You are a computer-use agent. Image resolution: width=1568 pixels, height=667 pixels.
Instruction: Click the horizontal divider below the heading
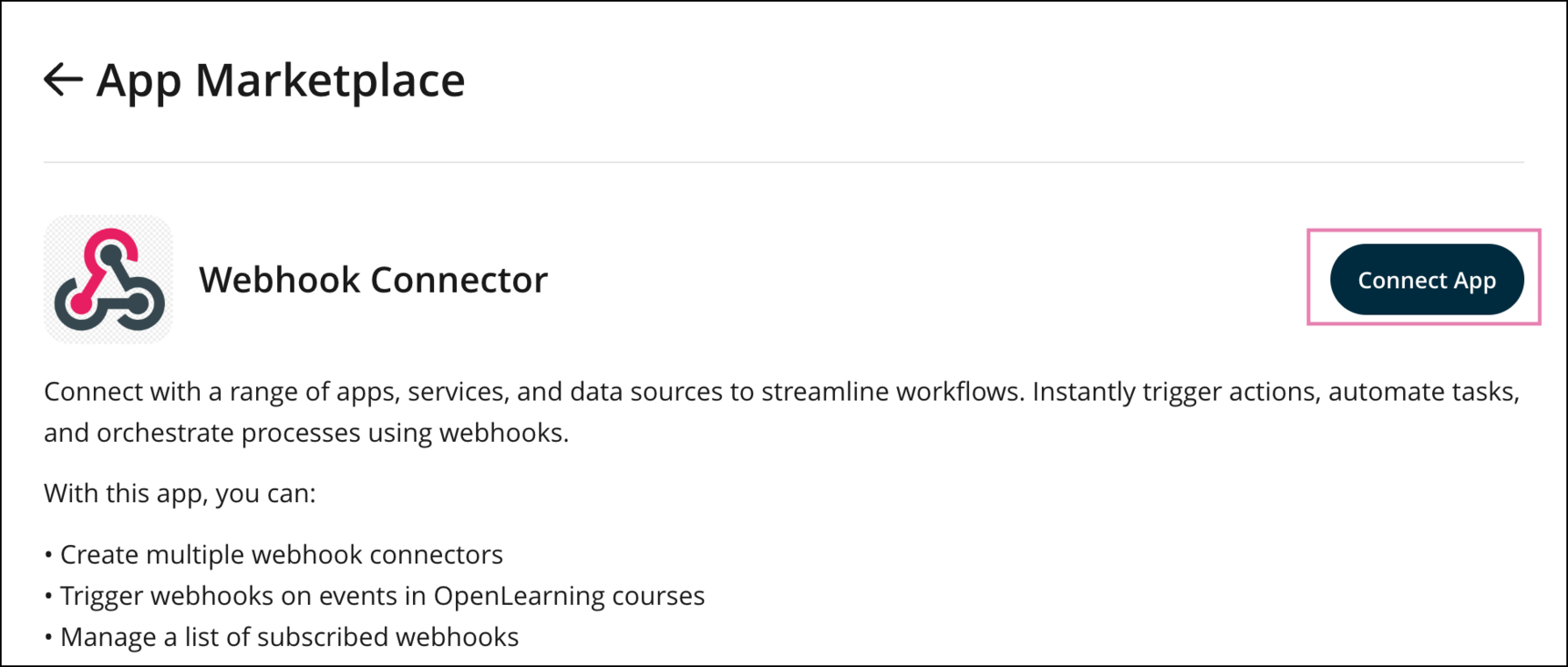(x=784, y=162)
